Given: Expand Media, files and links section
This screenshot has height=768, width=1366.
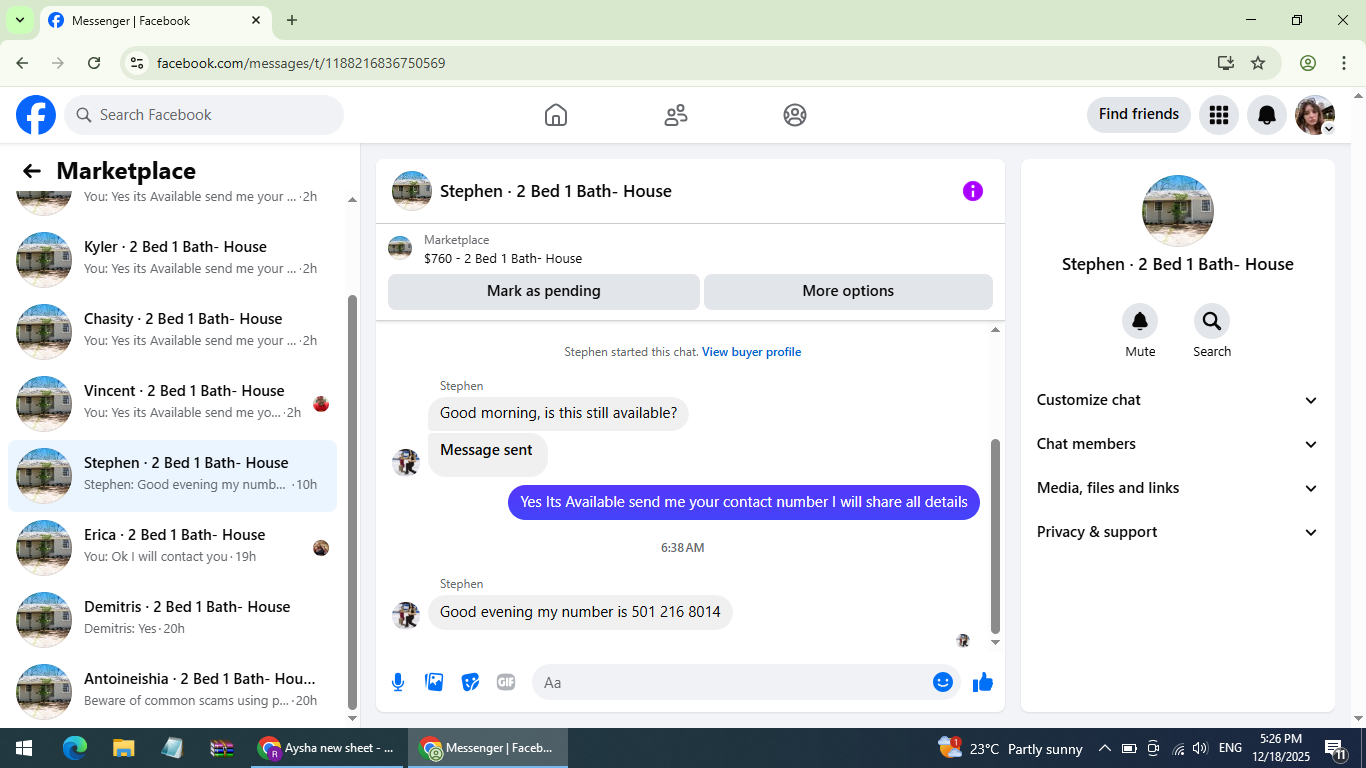Looking at the screenshot, I should pos(1177,488).
